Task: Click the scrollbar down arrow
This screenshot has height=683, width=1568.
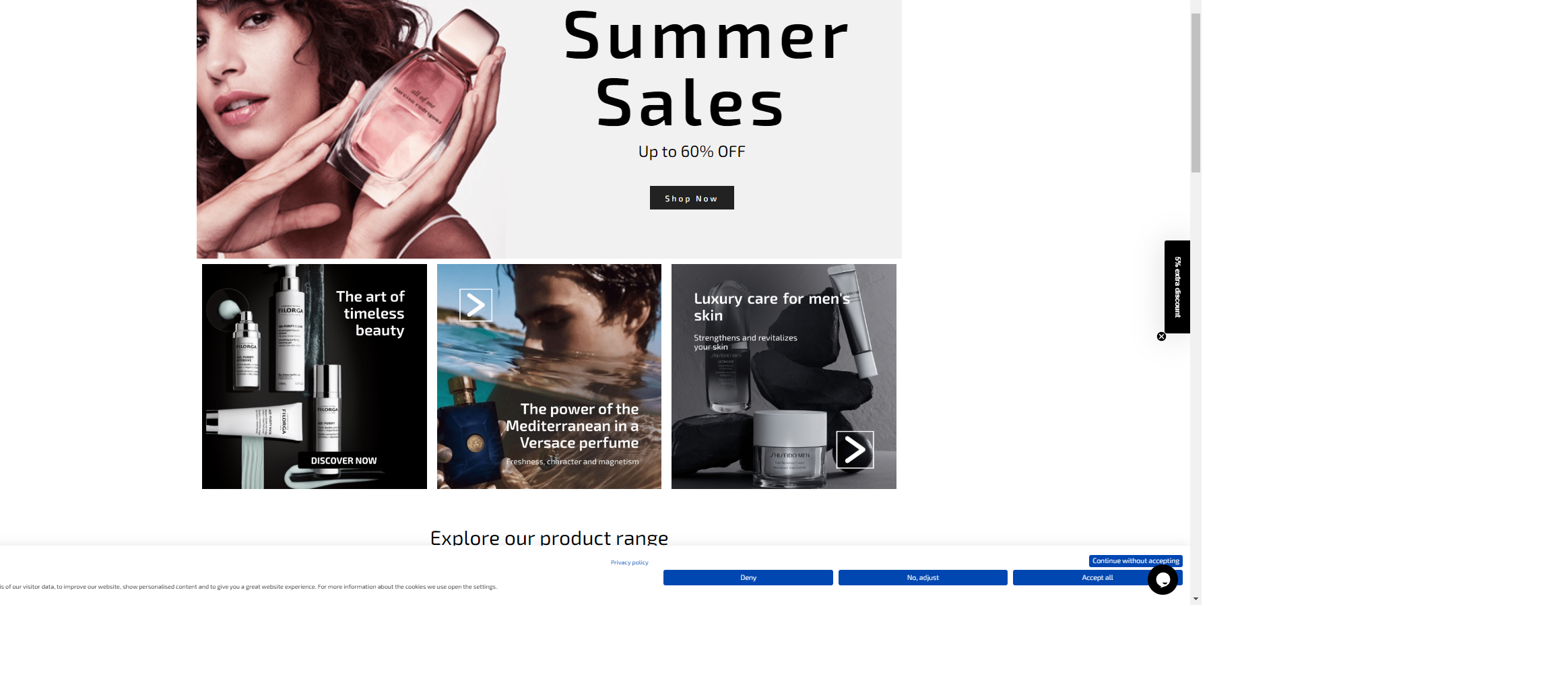Action: point(1196,598)
